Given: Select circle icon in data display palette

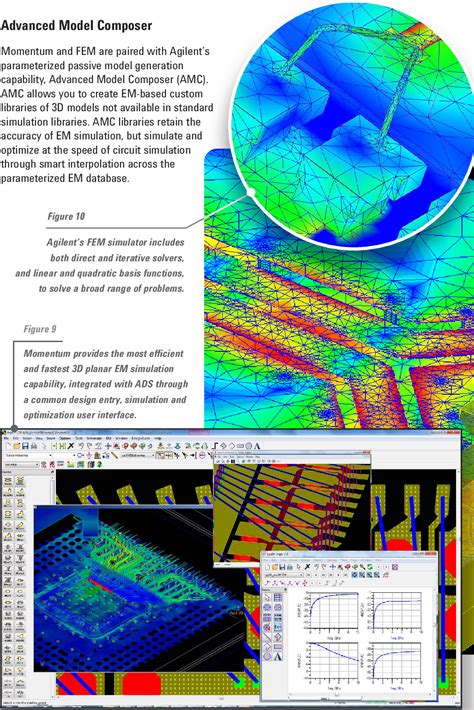Looking at the screenshot, I should (267, 657).
